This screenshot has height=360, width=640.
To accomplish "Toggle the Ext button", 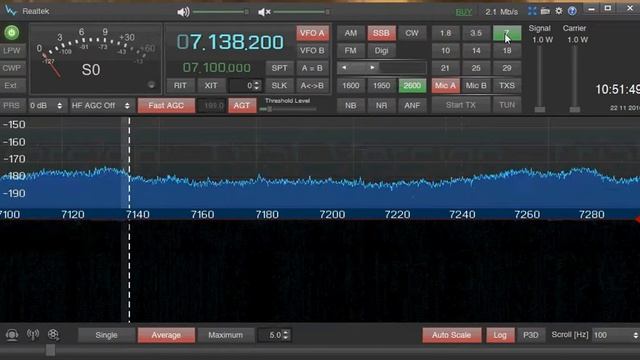I will pos(12,85).
